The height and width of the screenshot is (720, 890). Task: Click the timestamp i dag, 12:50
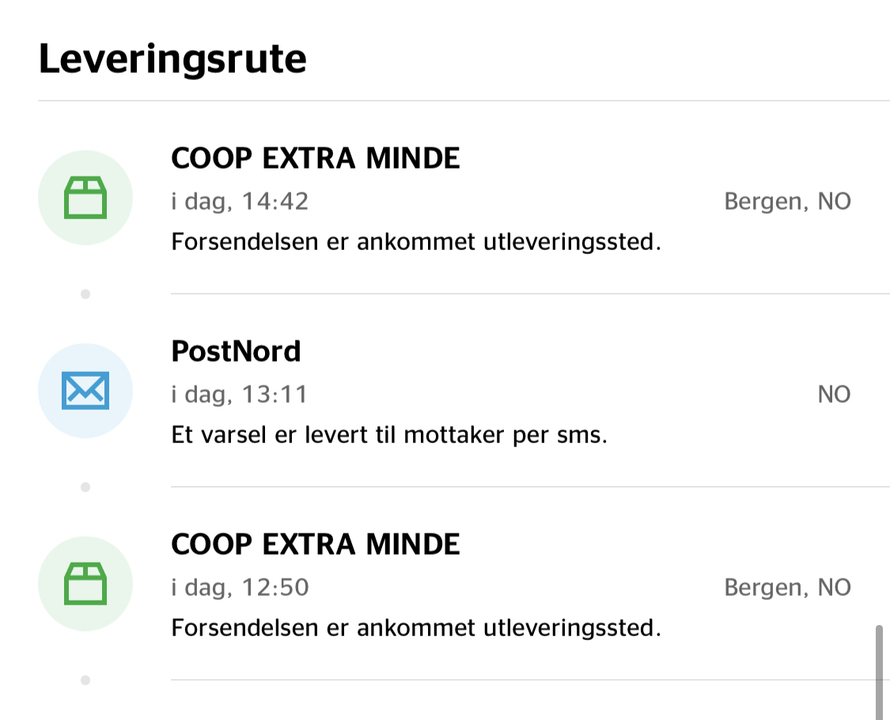240,588
